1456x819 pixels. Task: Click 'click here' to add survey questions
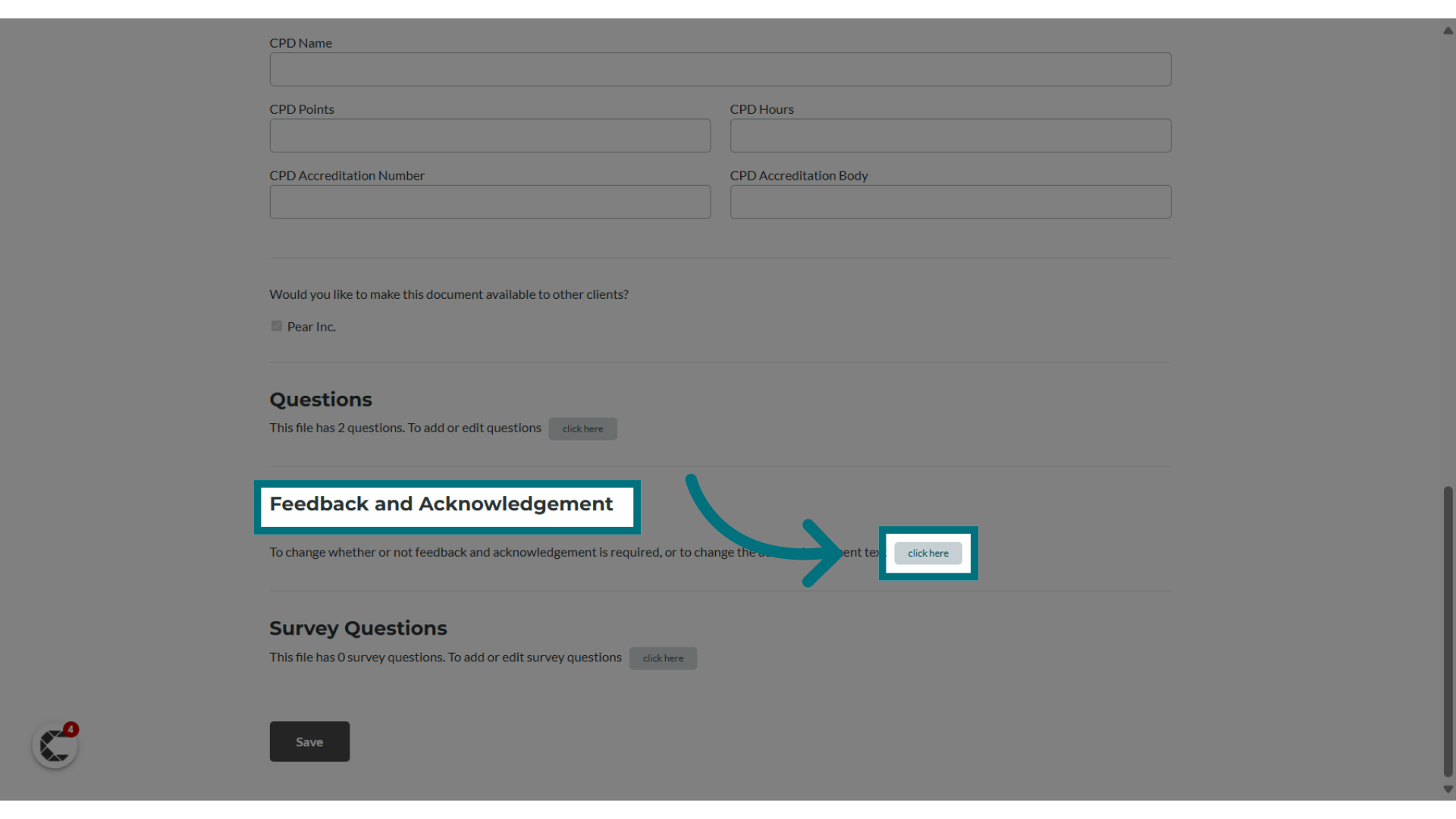(x=663, y=657)
